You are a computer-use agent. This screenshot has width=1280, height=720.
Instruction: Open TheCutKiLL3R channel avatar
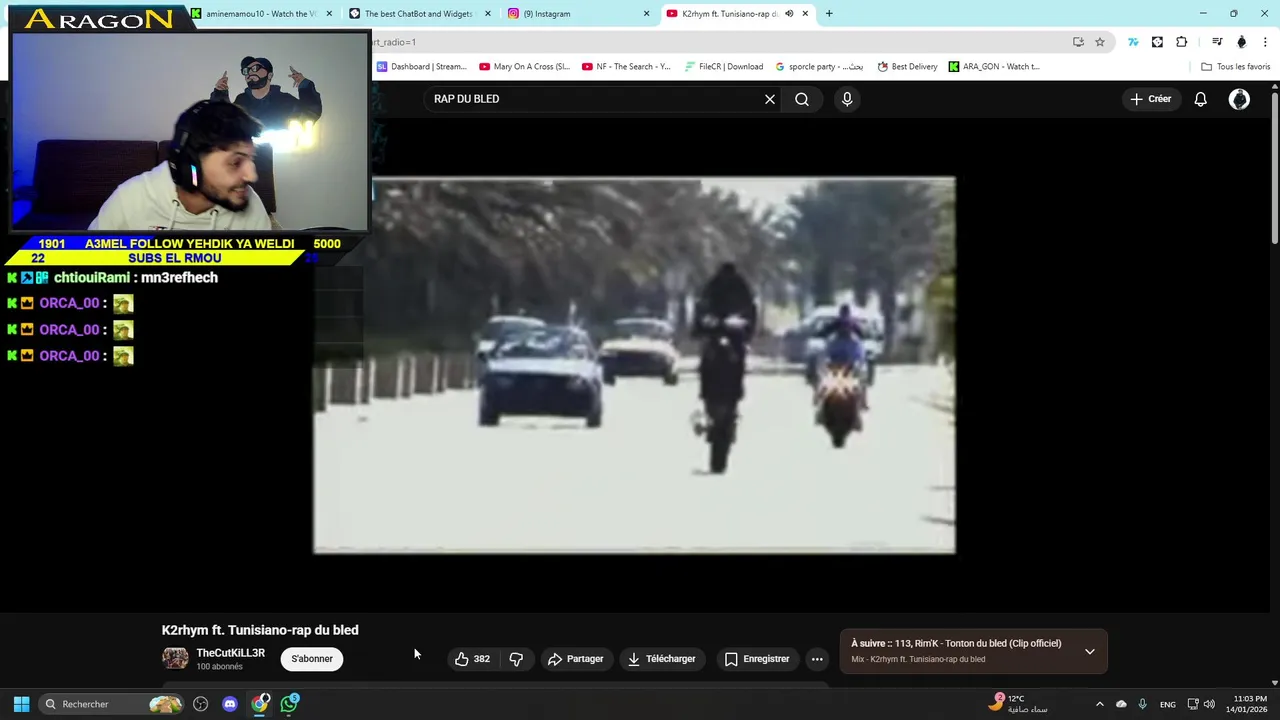(x=175, y=658)
